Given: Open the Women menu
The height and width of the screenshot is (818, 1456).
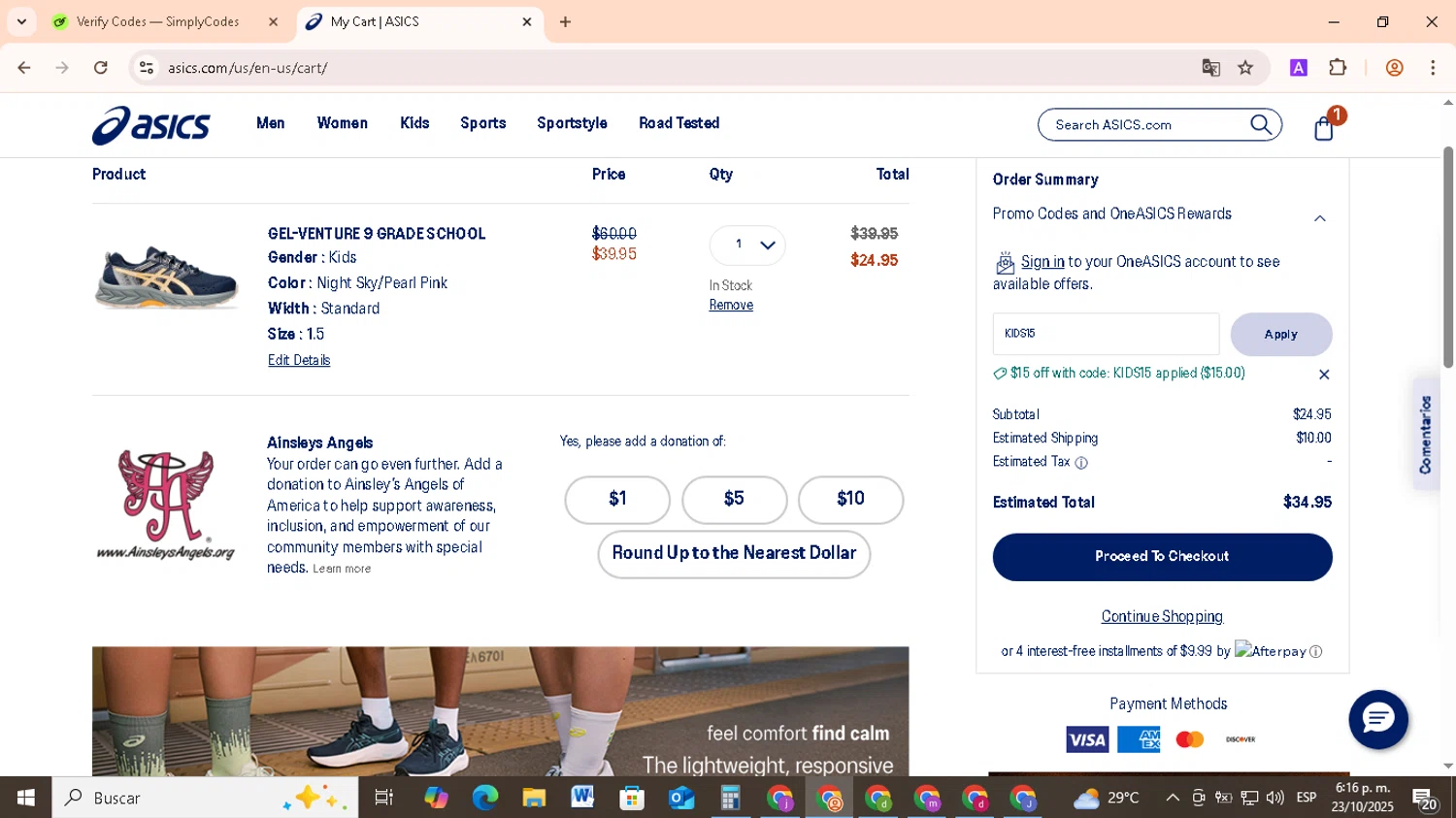Looking at the screenshot, I should point(342,123).
